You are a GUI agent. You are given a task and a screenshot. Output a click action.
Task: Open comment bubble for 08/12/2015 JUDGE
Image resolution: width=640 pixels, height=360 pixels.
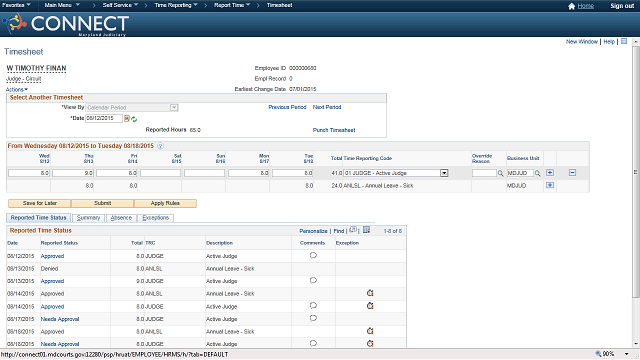pyautogui.click(x=313, y=256)
